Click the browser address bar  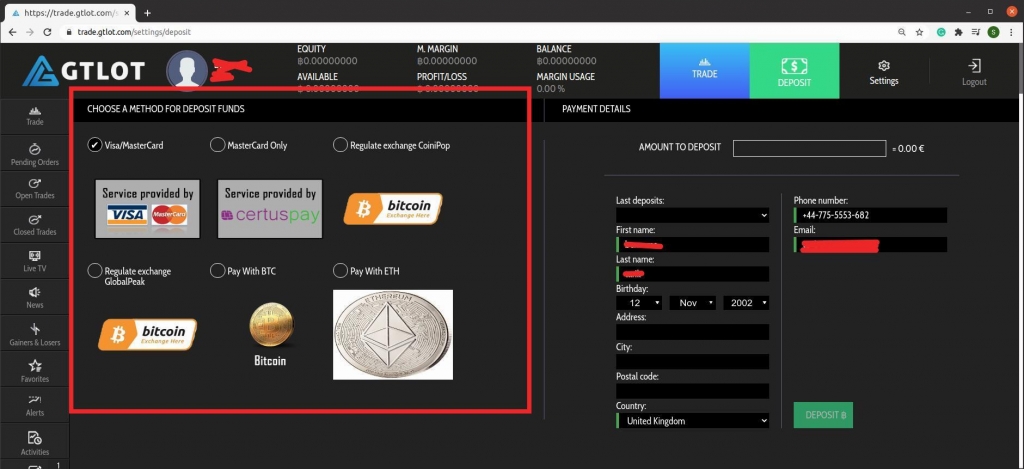click(477, 32)
